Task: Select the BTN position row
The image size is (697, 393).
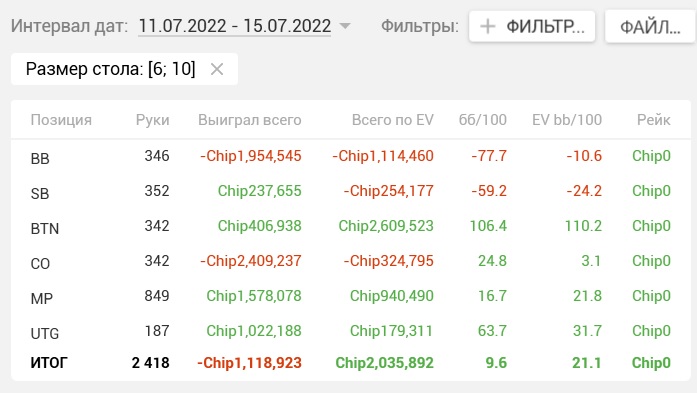Action: pyautogui.click(x=351, y=227)
